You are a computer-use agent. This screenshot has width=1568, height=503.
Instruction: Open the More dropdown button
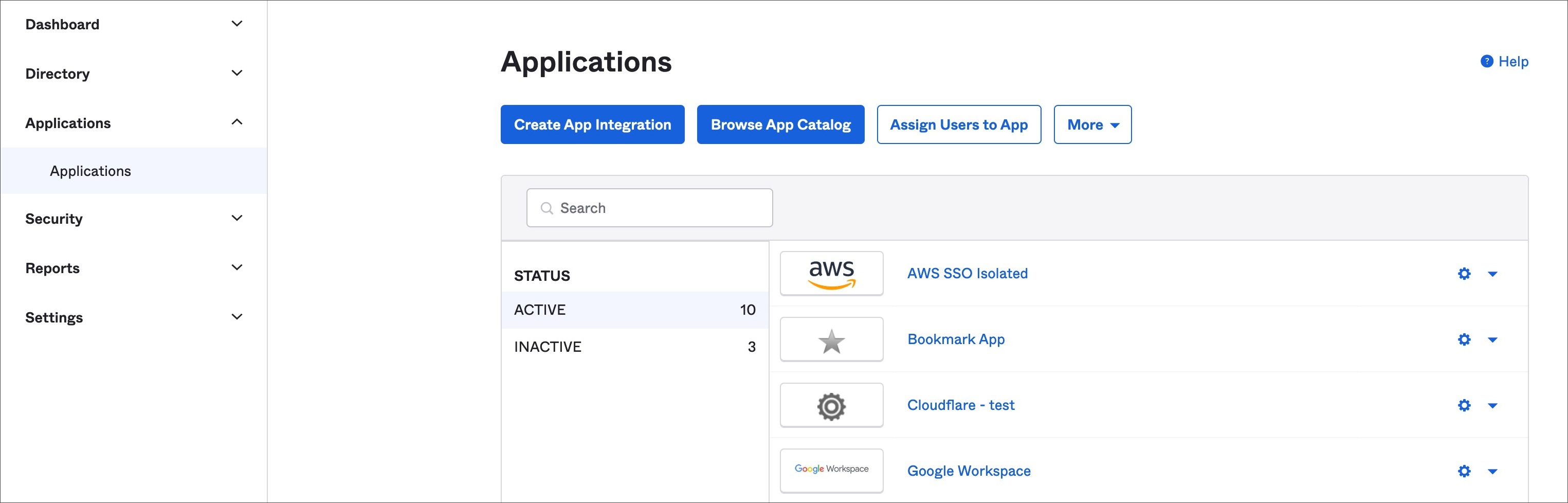point(1092,125)
